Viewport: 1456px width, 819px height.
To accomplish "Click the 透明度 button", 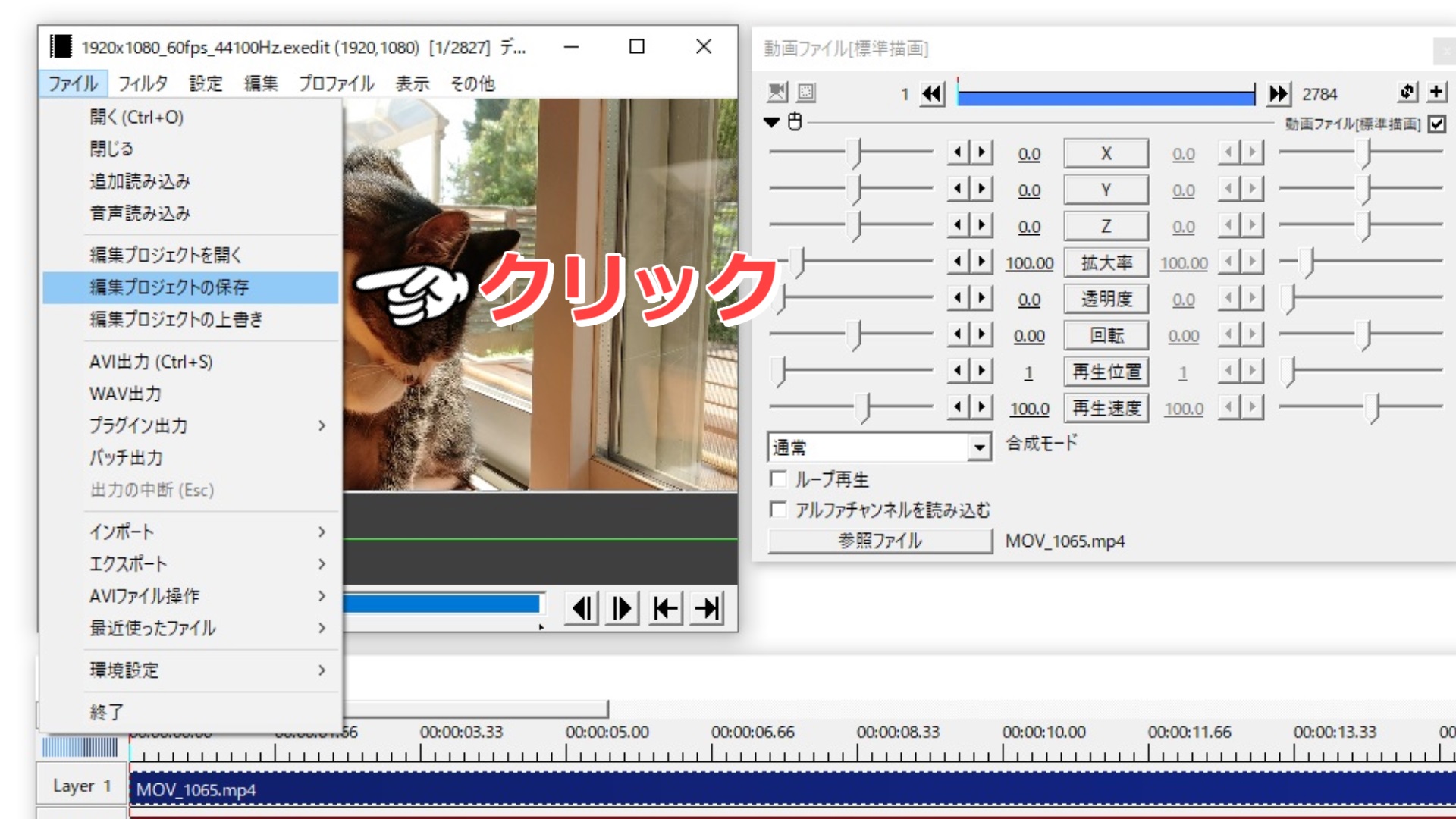I will point(1106,299).
